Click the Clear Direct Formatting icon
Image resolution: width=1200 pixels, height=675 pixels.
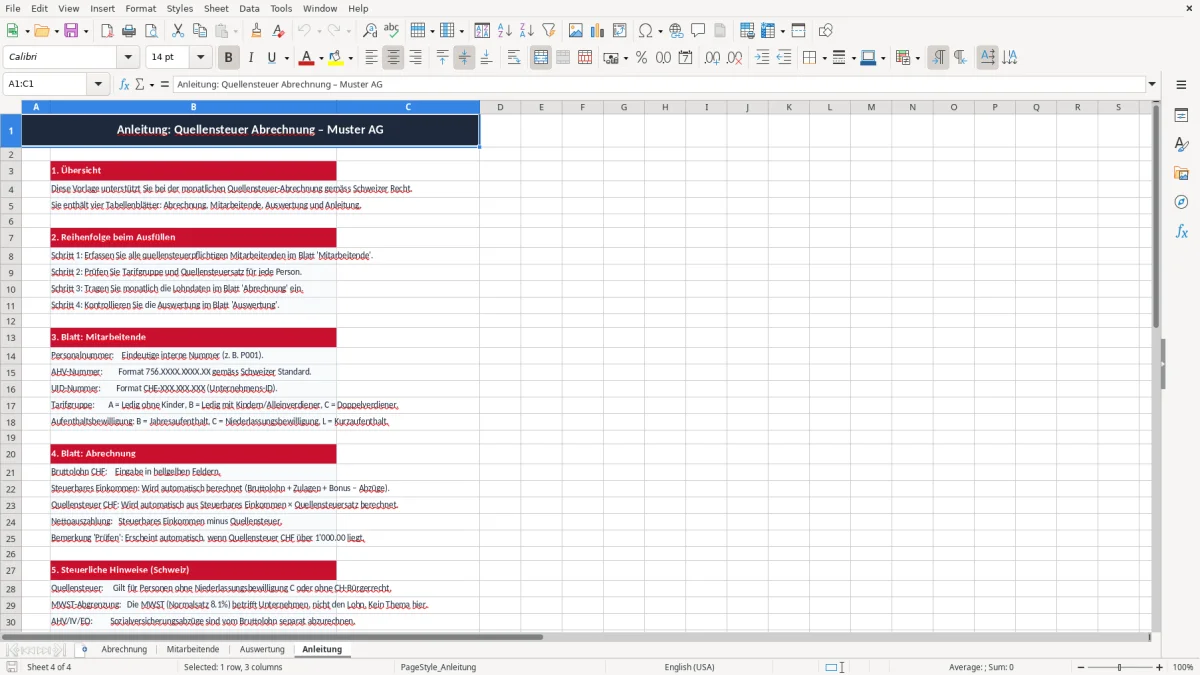click(279, 31)
